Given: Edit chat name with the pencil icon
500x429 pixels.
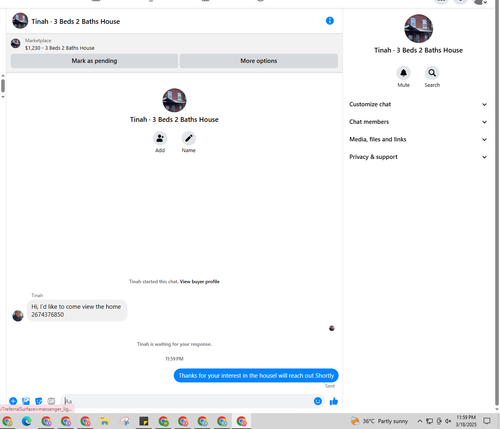Looking at the screenshot, I should [189, 138].
